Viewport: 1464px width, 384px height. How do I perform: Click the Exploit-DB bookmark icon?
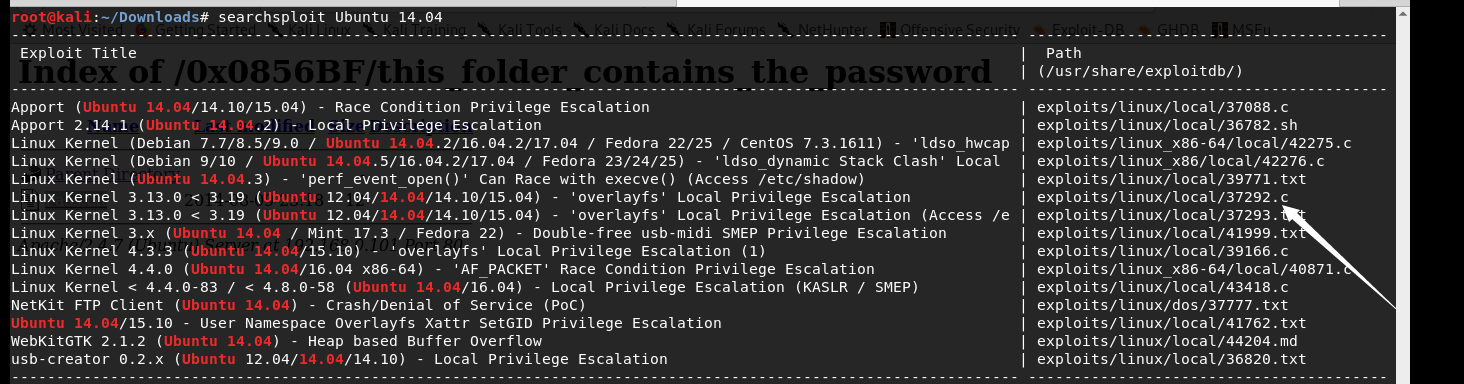(x=1039, y=30)
